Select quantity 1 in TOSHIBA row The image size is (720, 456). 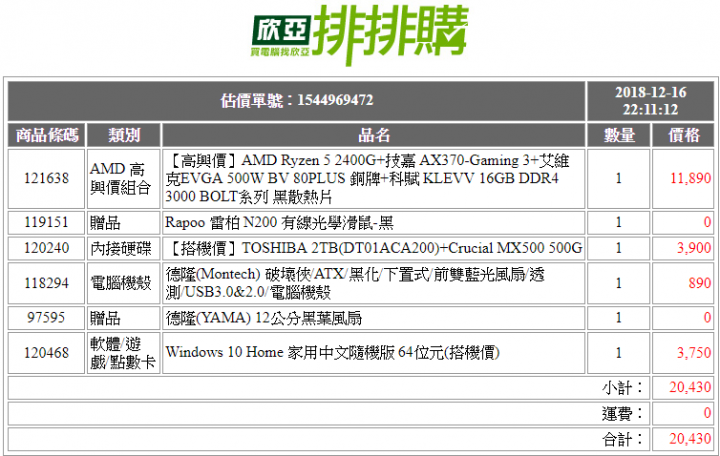(619, 248)
